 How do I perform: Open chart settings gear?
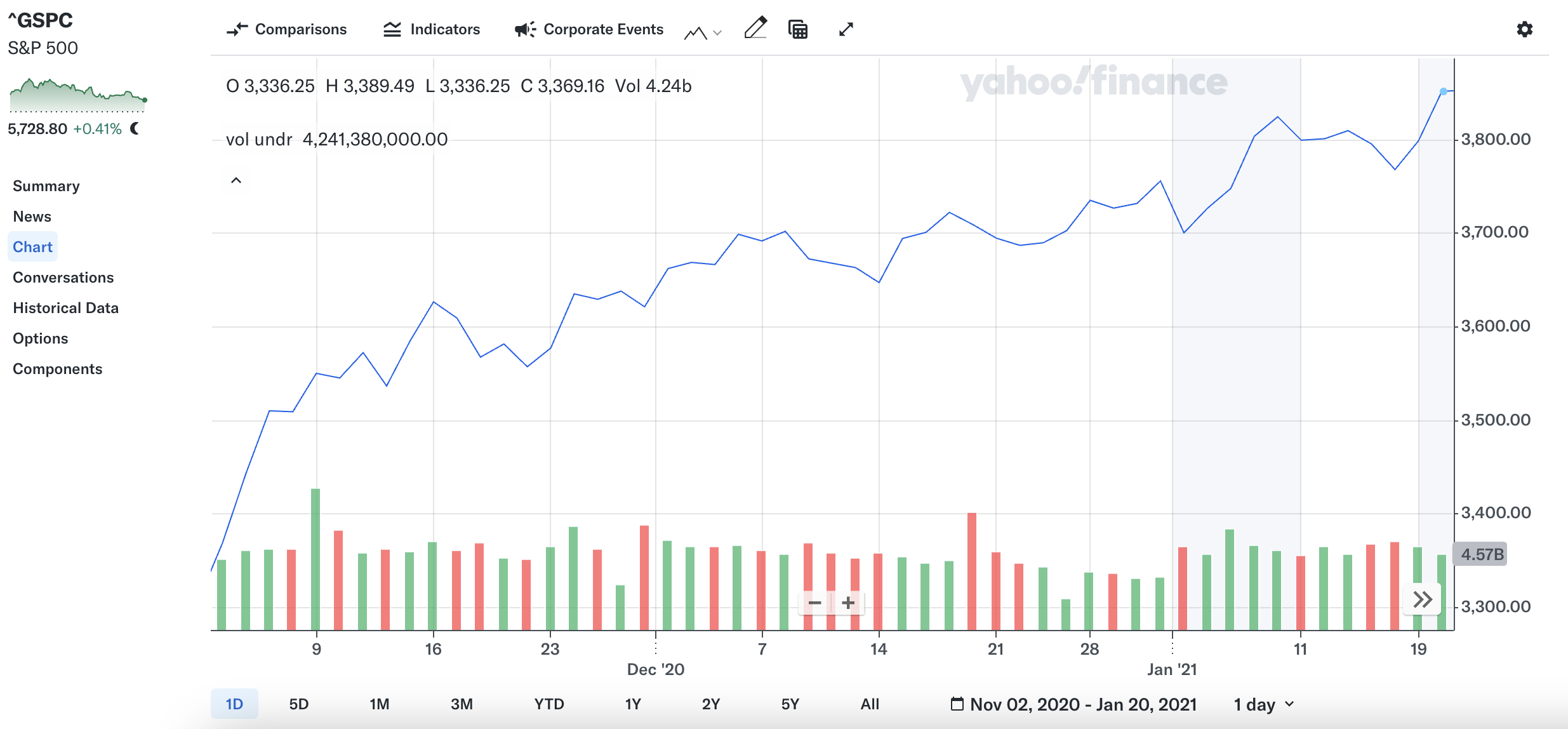pyautogui.click(x=1524, y=29)
